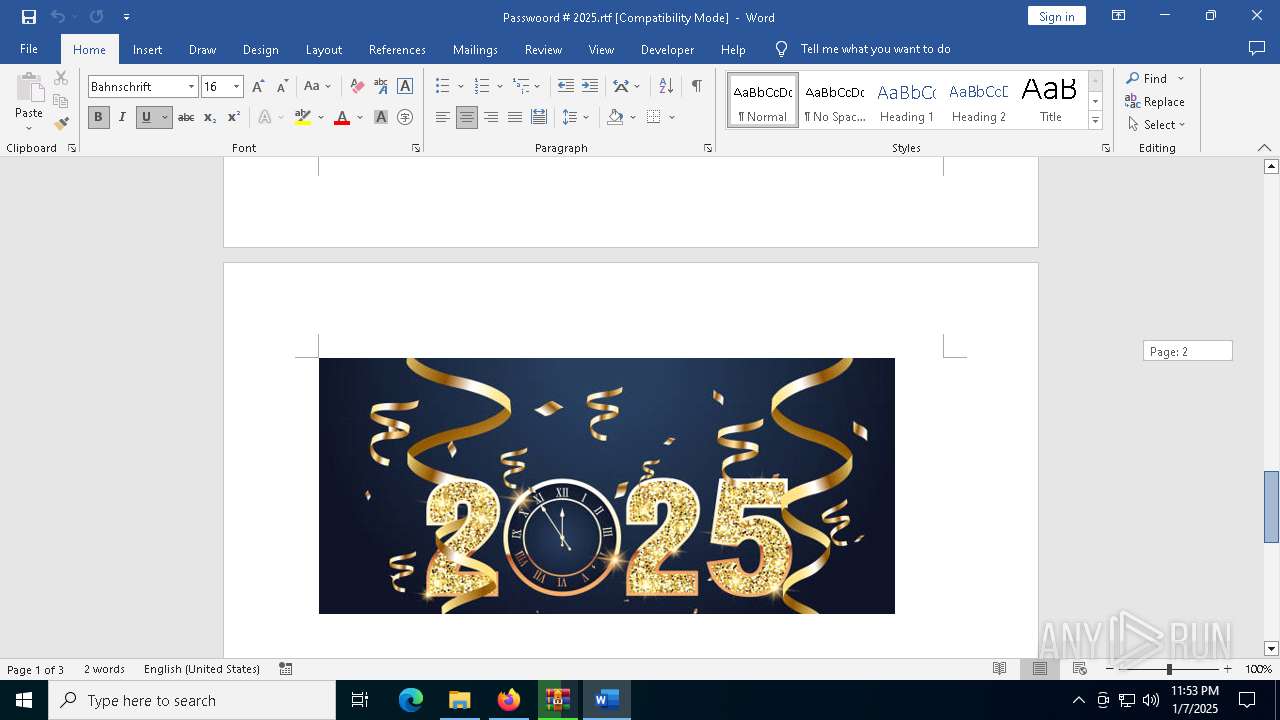This screenshot has width=1280, height=720.
Task: Click the zoom slider handle
Action: (x=1169, y=669)
